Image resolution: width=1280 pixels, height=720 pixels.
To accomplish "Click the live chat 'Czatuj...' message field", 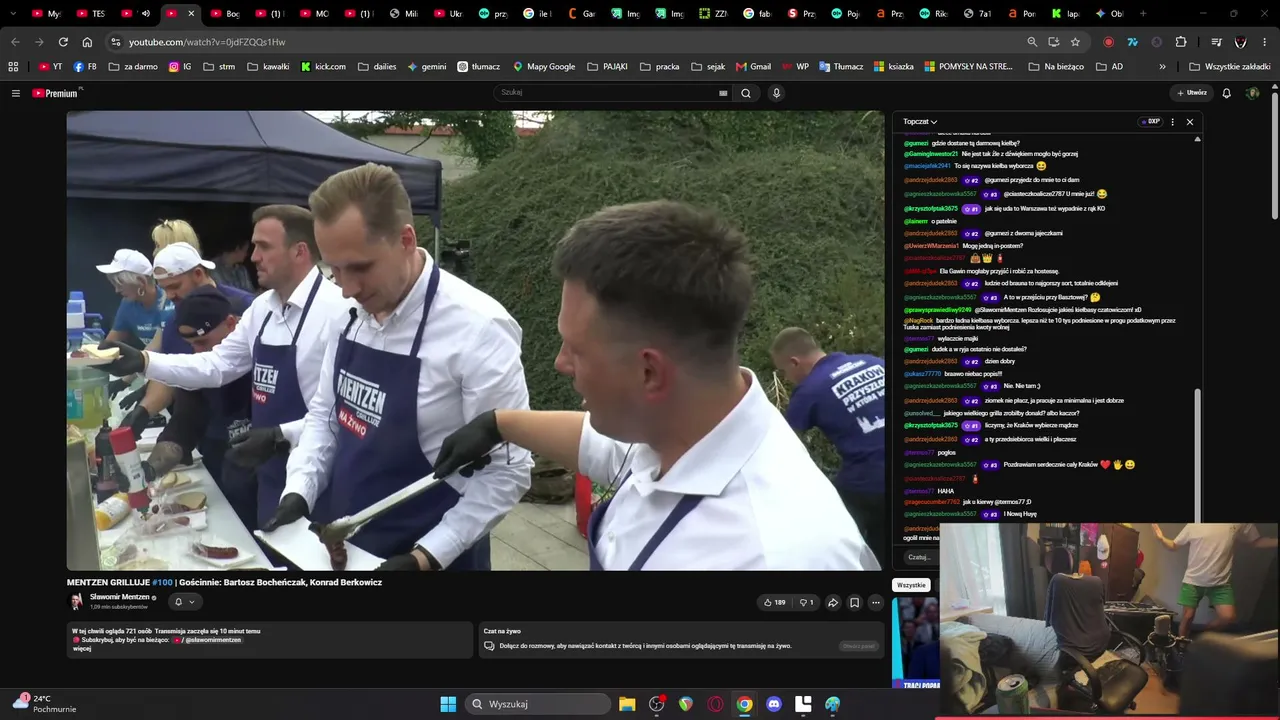I will coord(920,557).
